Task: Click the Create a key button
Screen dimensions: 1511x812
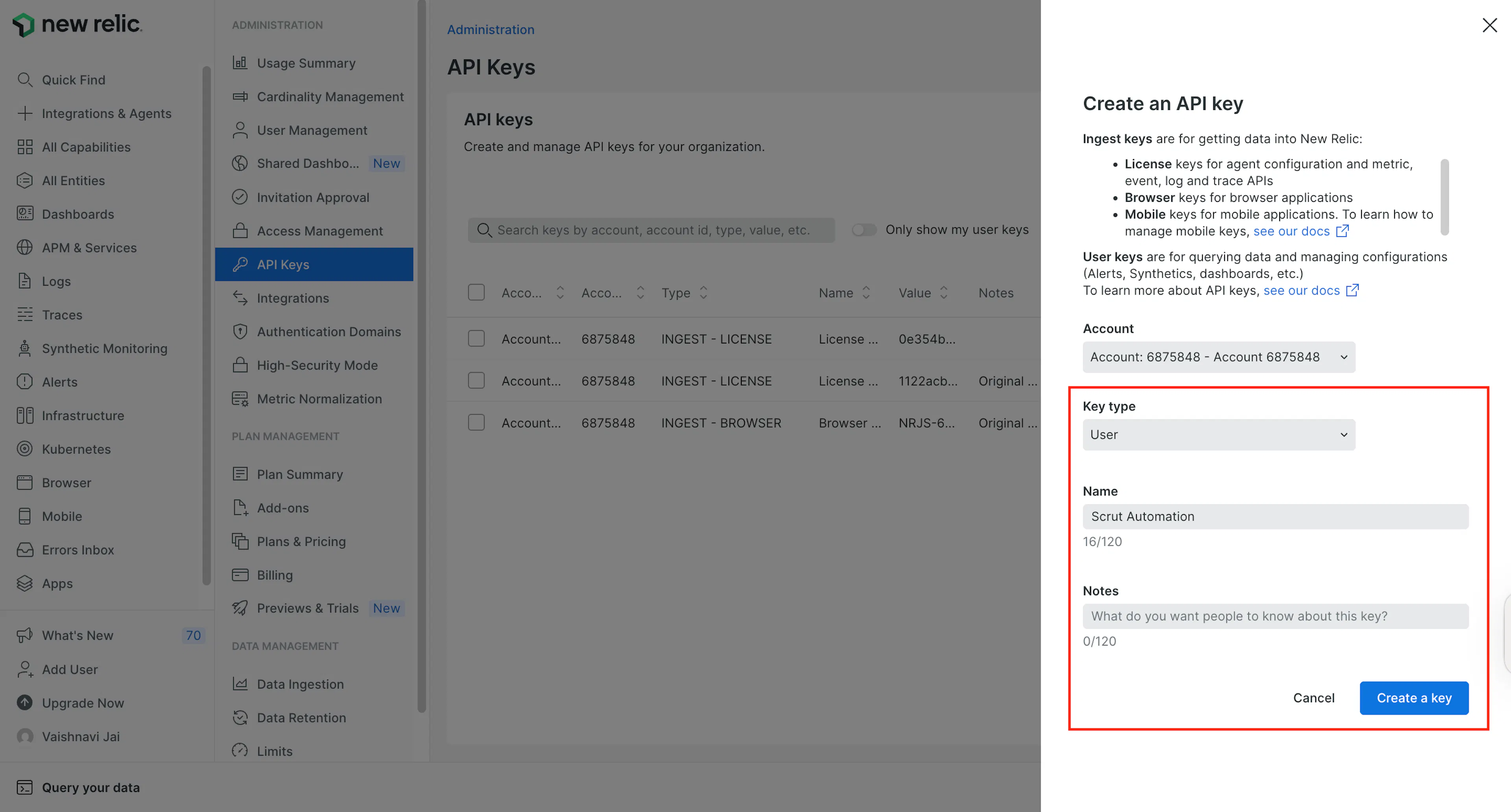Action: click(1414, 698)
